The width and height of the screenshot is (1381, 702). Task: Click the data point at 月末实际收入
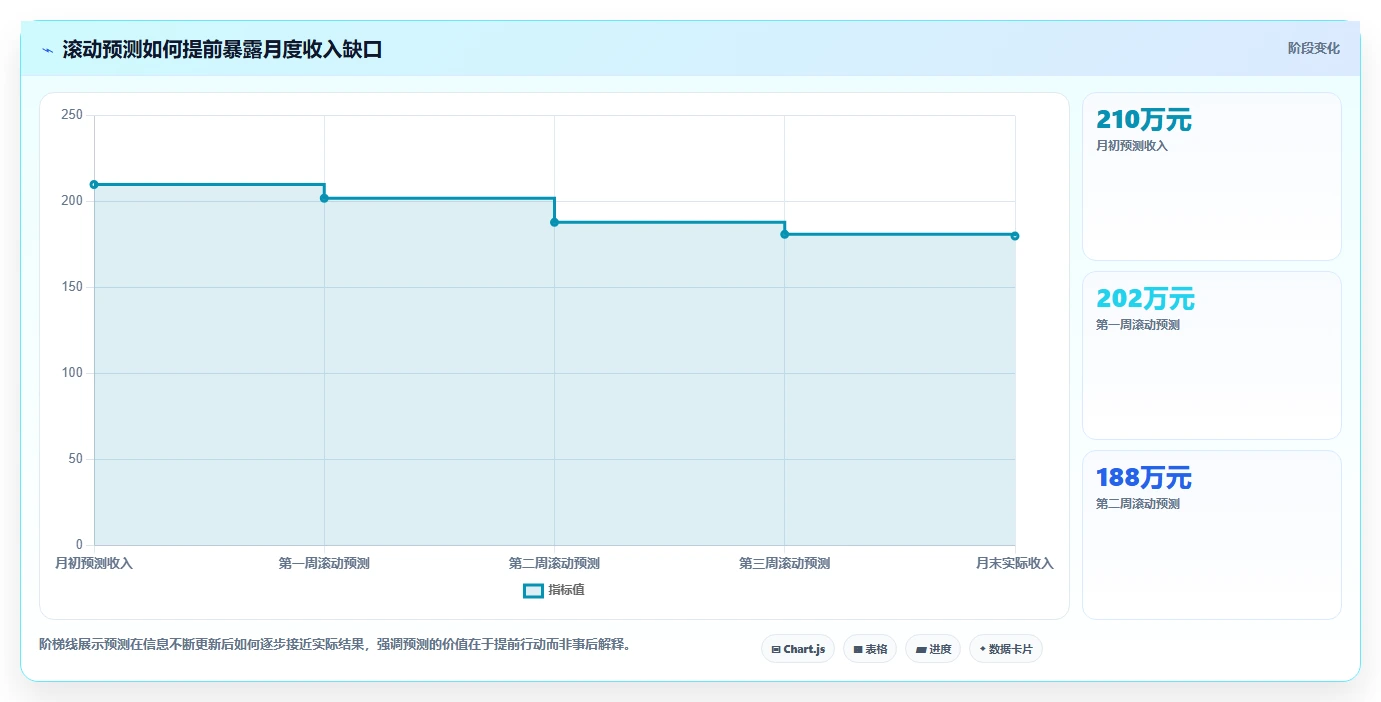tap(1015, 236)
